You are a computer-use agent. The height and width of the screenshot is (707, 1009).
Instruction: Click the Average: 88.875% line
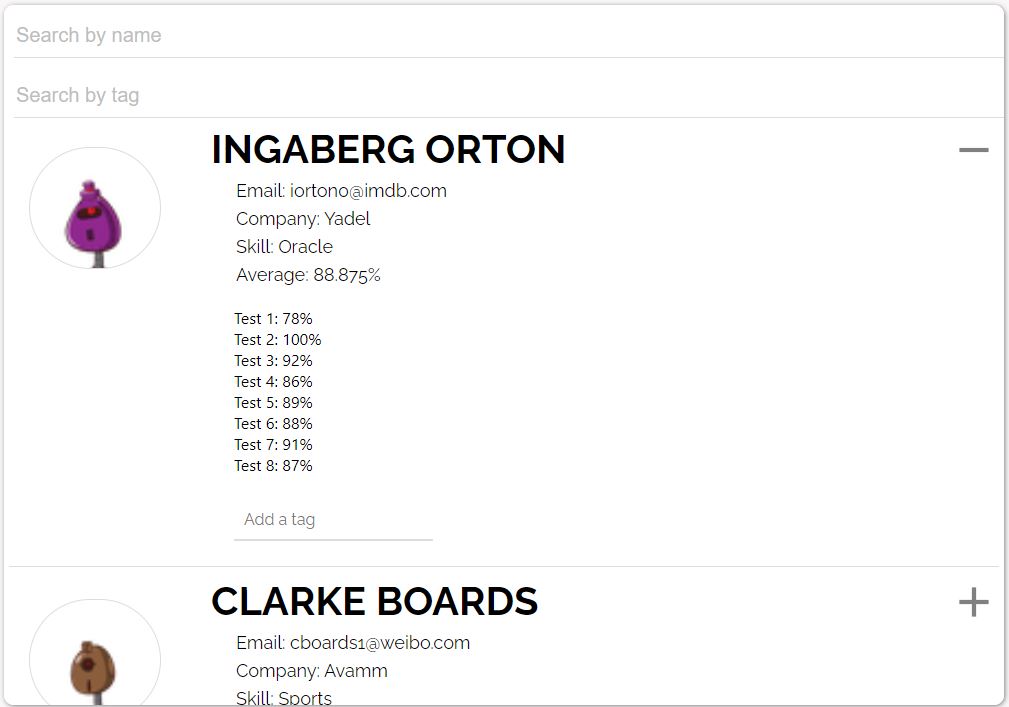point(308,275)
